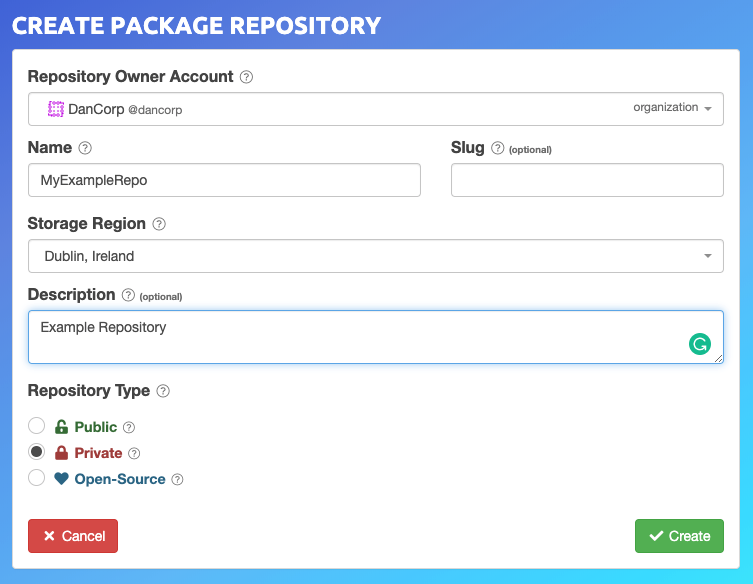Click the red locked padlock icon
This screenshot has width=753, height=584.
[x=61, y=452]
